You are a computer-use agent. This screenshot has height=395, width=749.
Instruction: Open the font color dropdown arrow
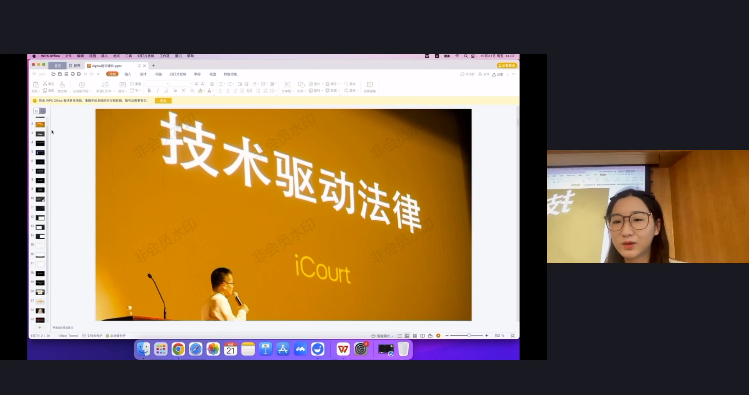pos(213,91)
